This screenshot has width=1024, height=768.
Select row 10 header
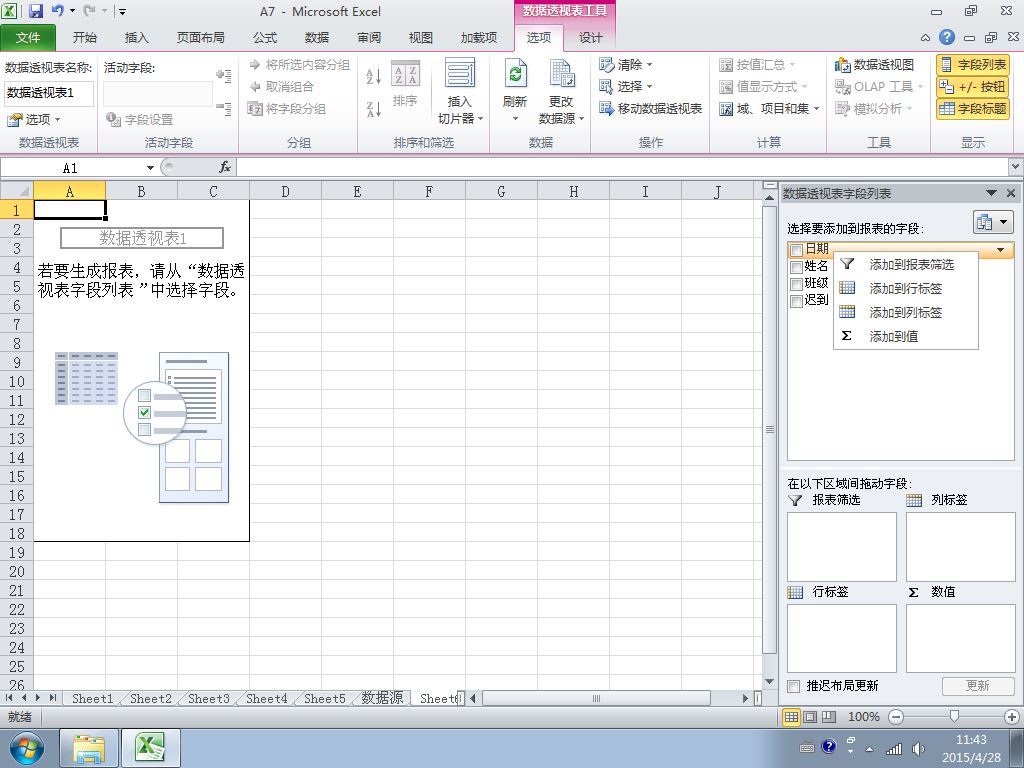point(16,381)
